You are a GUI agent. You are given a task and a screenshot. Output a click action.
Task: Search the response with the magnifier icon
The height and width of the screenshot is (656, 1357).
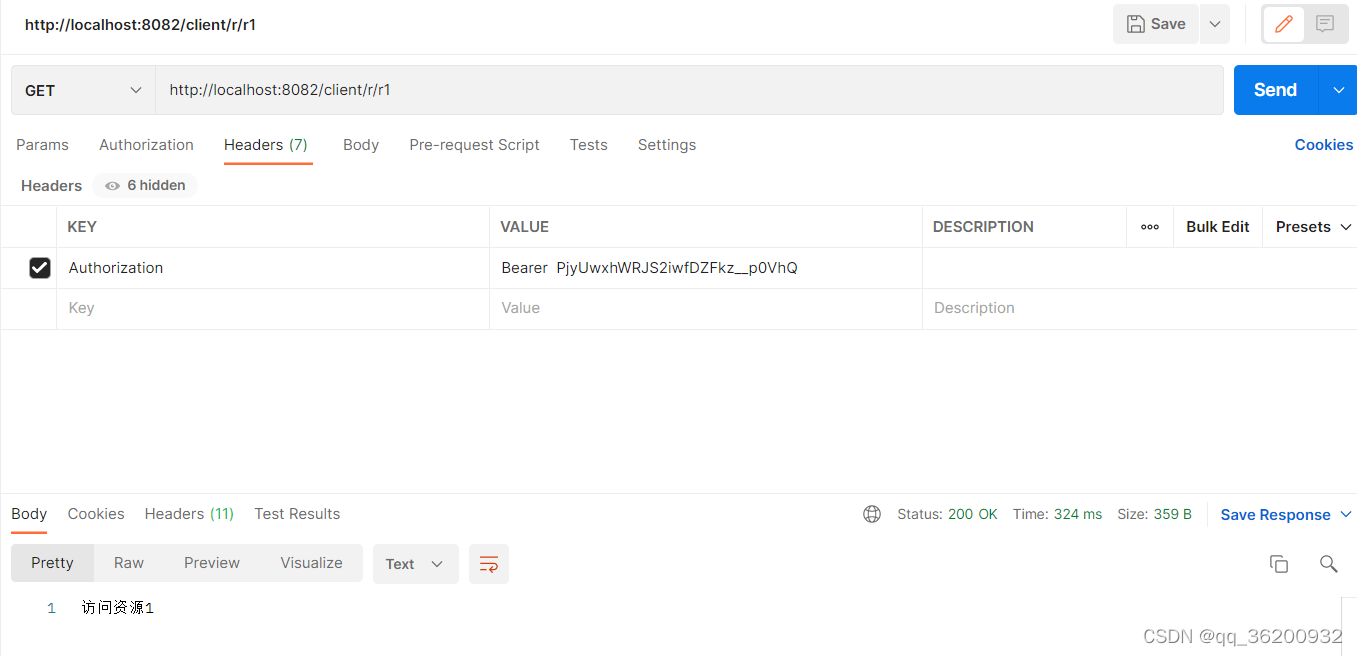(1328, 564)
